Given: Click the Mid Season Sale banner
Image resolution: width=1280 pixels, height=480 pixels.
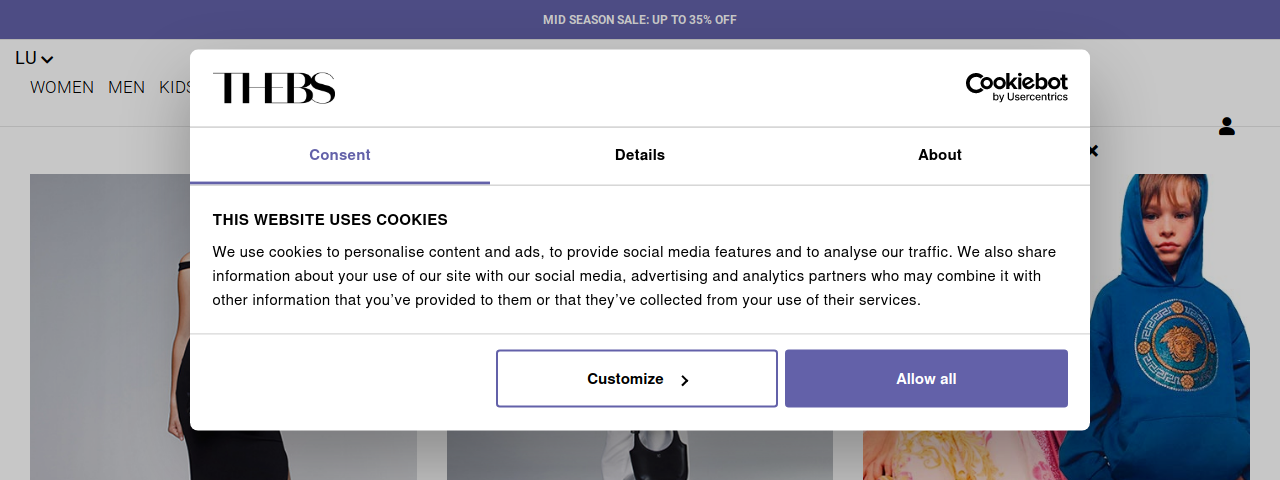Looking at the screenshot, I should [640, 20].
